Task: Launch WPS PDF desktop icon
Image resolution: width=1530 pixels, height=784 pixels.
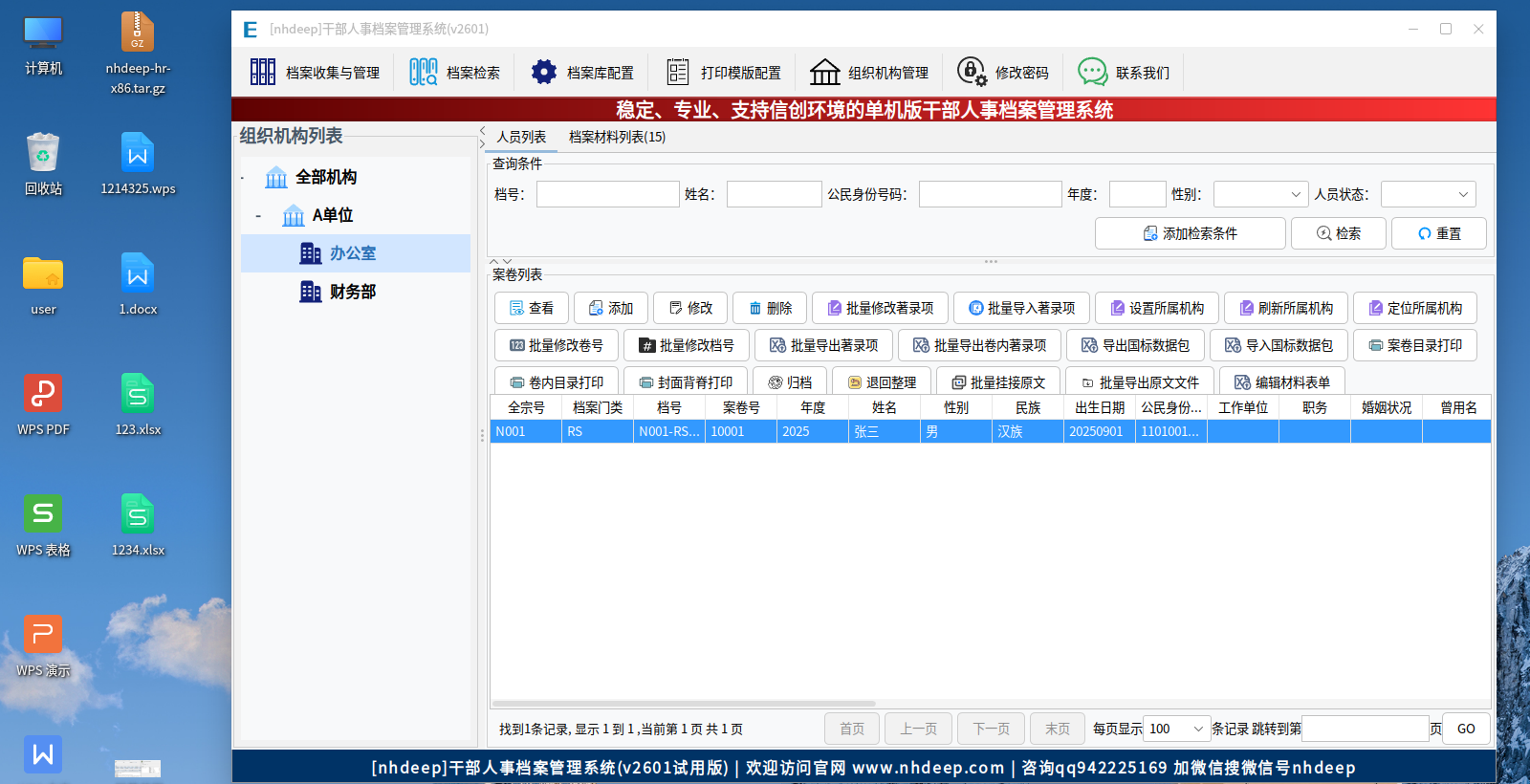Action: tap(43, 405)
